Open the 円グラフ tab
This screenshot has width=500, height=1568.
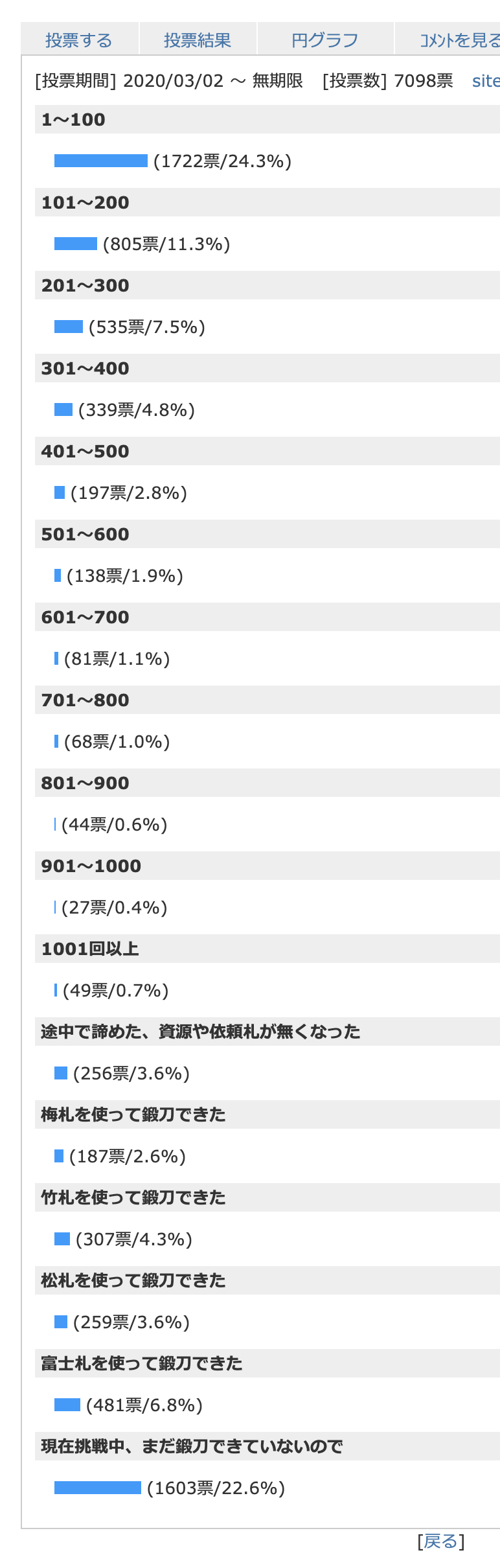[325, 40]
